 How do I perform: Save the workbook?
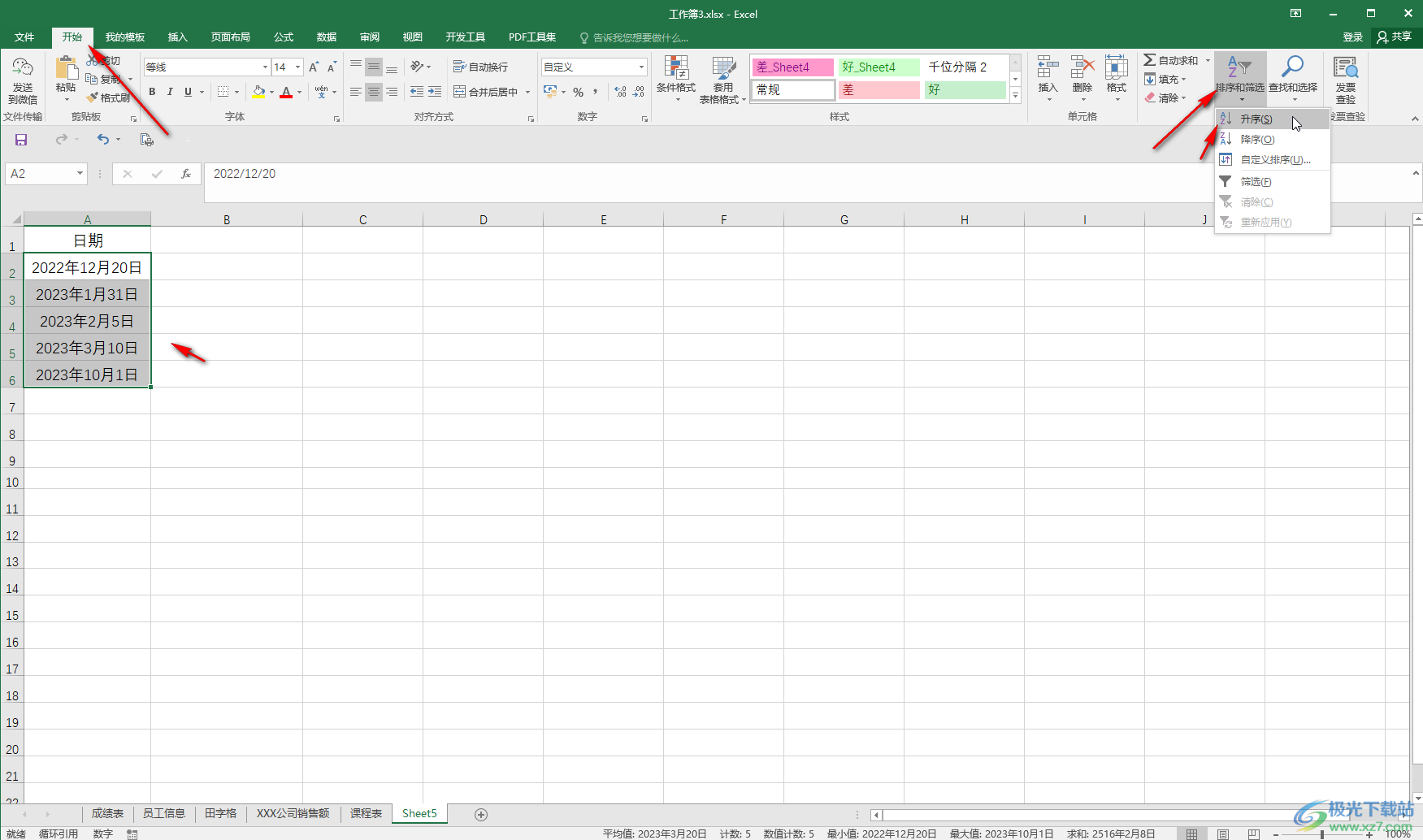pos(21,140)
